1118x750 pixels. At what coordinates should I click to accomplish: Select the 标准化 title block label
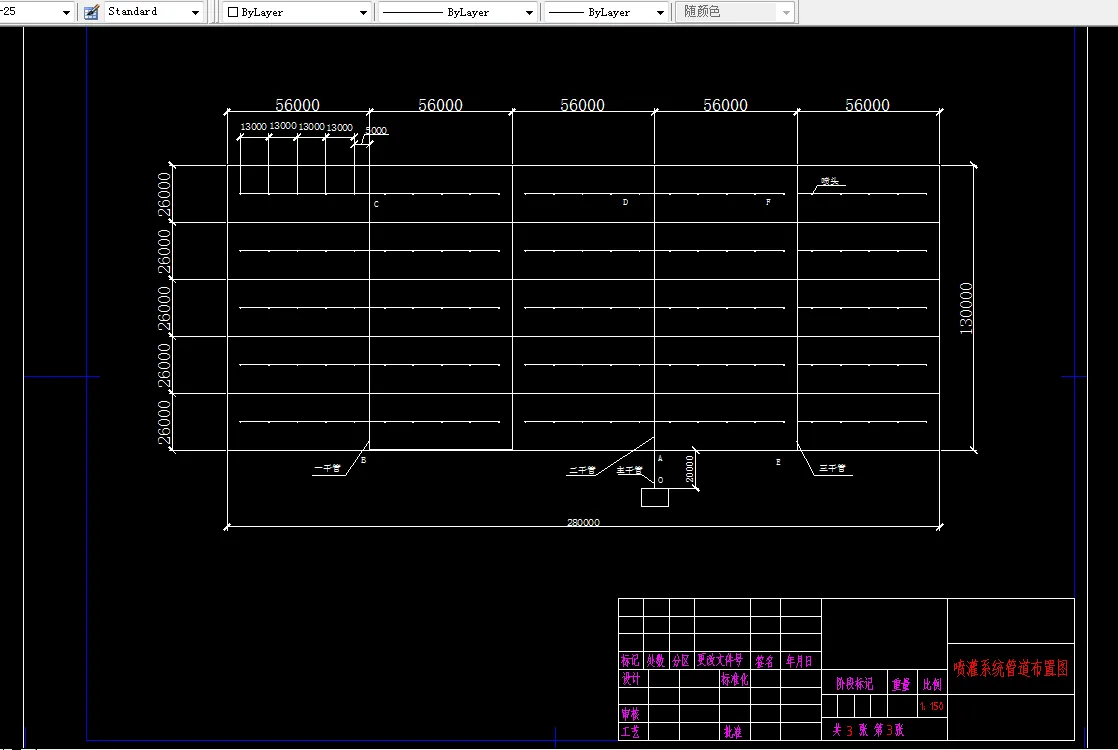click(734, 679)
